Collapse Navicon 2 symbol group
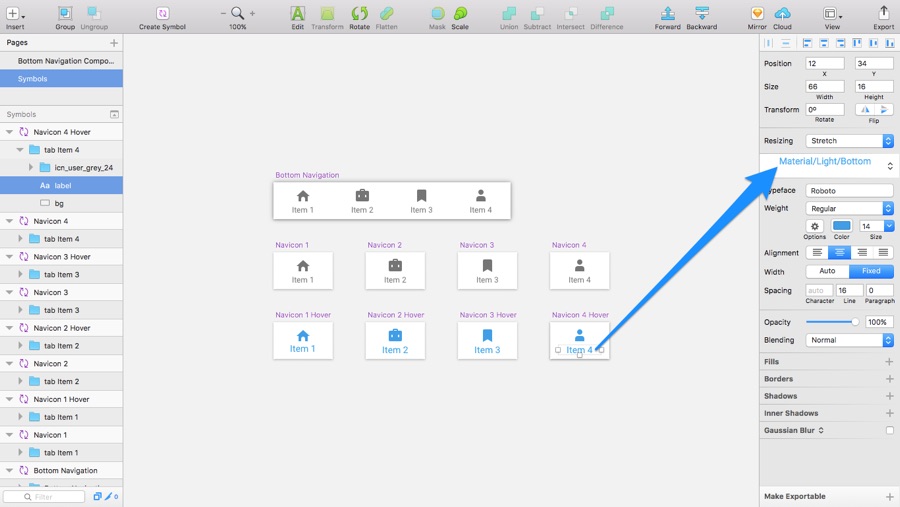The height and width of the screenshot is (507, 900). [9, 363]
